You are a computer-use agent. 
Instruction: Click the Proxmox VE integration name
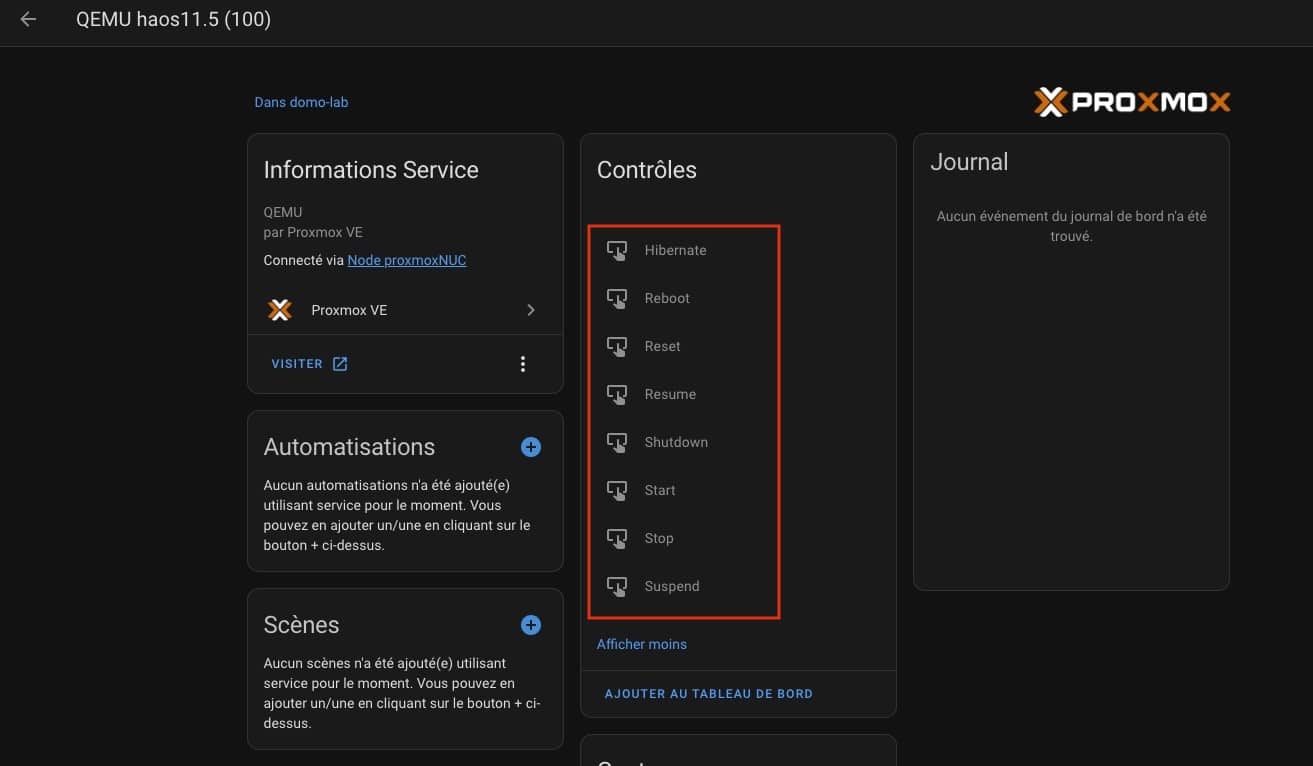pyautogui.click(x=349, y=310)
